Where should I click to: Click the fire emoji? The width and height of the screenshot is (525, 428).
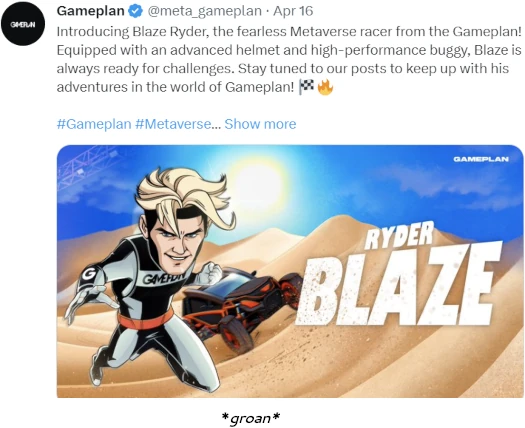pyautogui.click(x=325, y=87)
